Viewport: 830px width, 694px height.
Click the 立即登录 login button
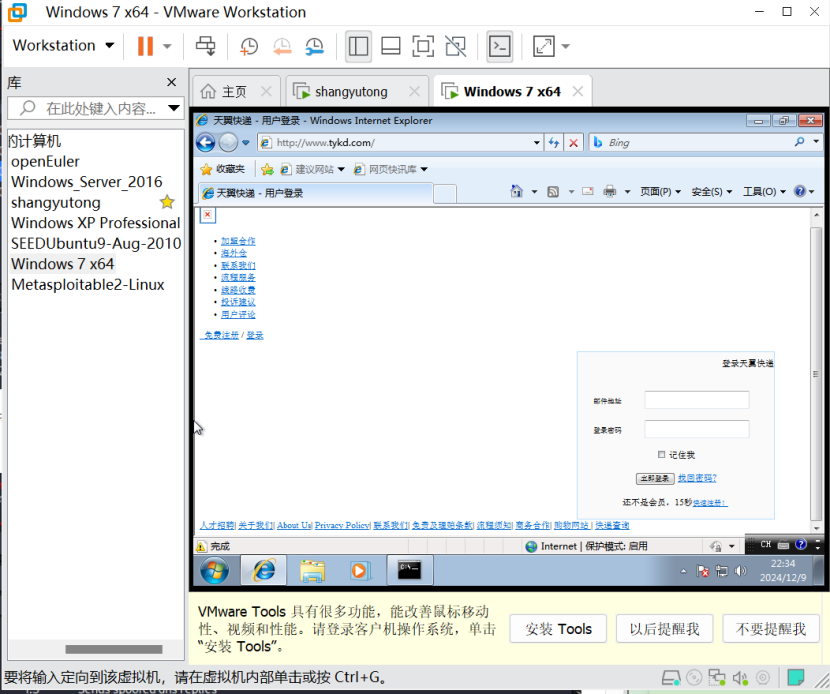click(655, 479)
